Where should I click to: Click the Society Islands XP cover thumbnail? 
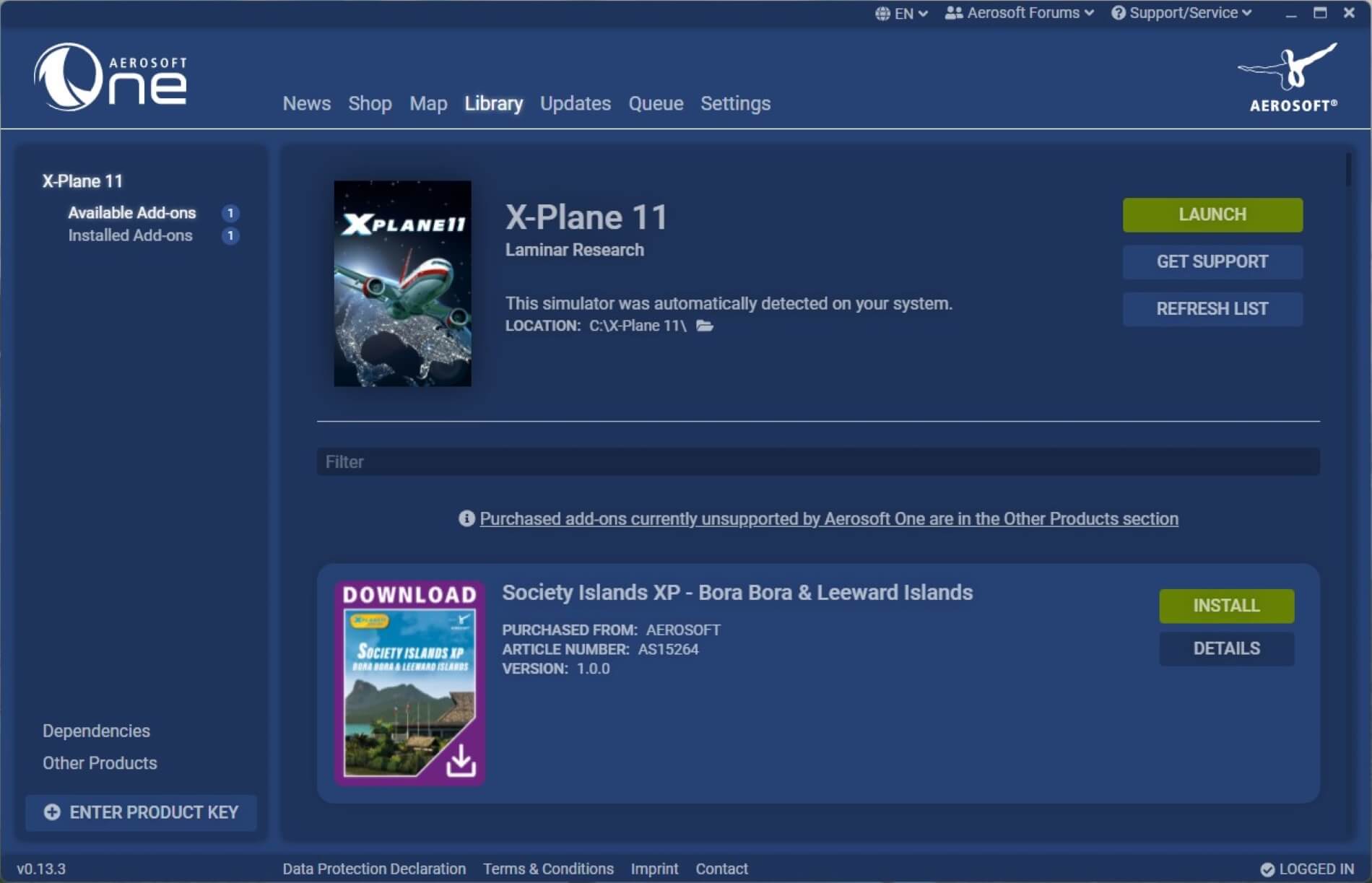coord(409,683)
